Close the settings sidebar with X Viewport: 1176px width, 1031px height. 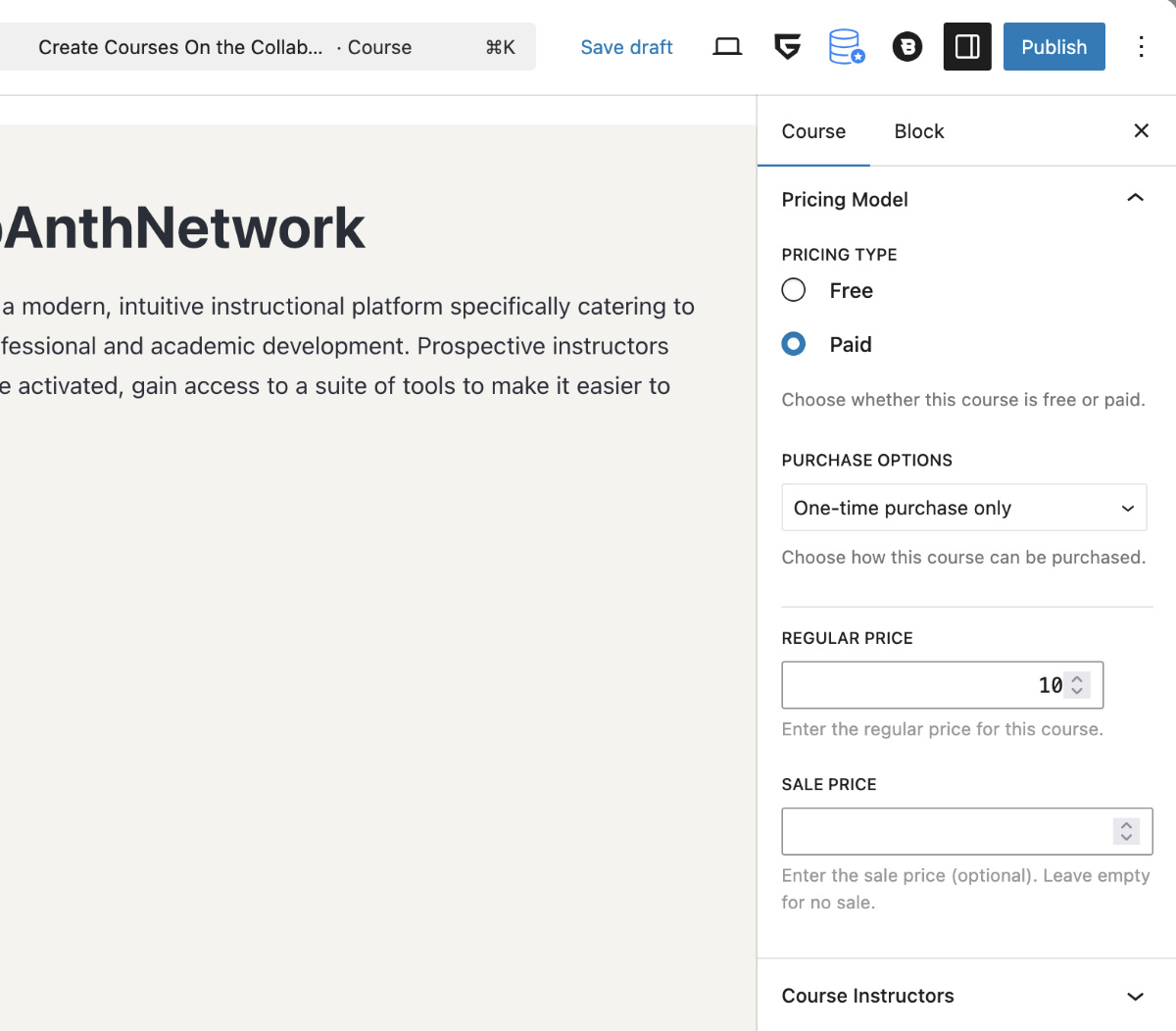pyautogui.click(x=1141, y=131)
